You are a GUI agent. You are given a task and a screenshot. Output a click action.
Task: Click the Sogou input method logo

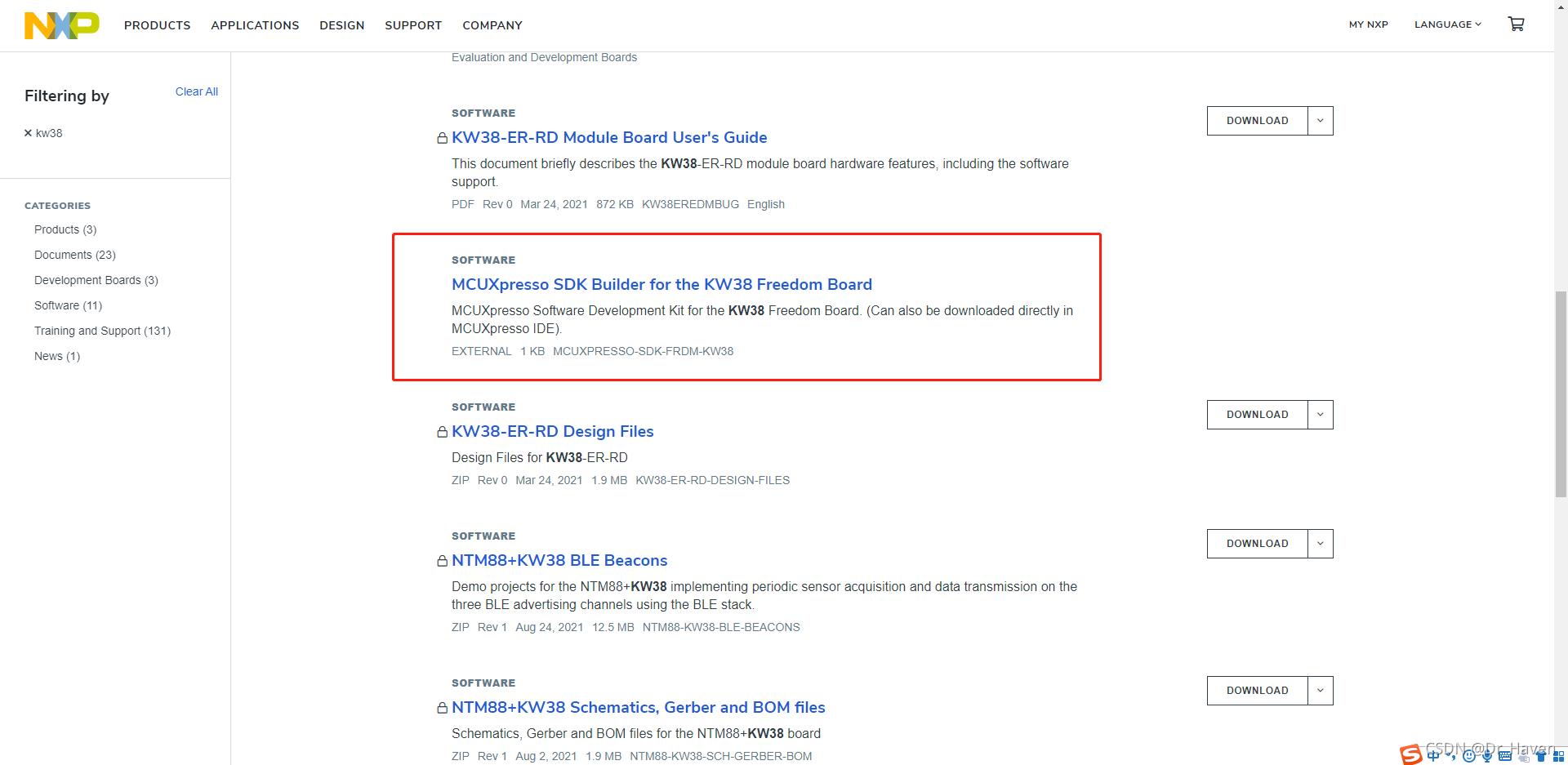coord(1411,755)
